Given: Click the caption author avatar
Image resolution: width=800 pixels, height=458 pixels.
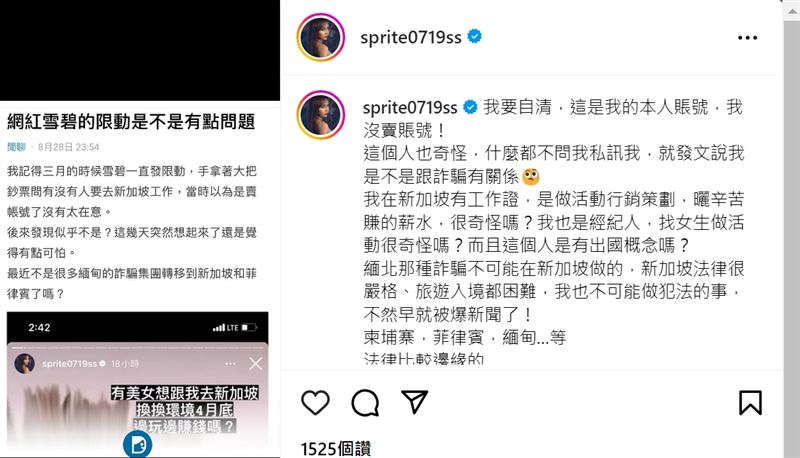Looking at the screenshot, I should pos(320,115).
